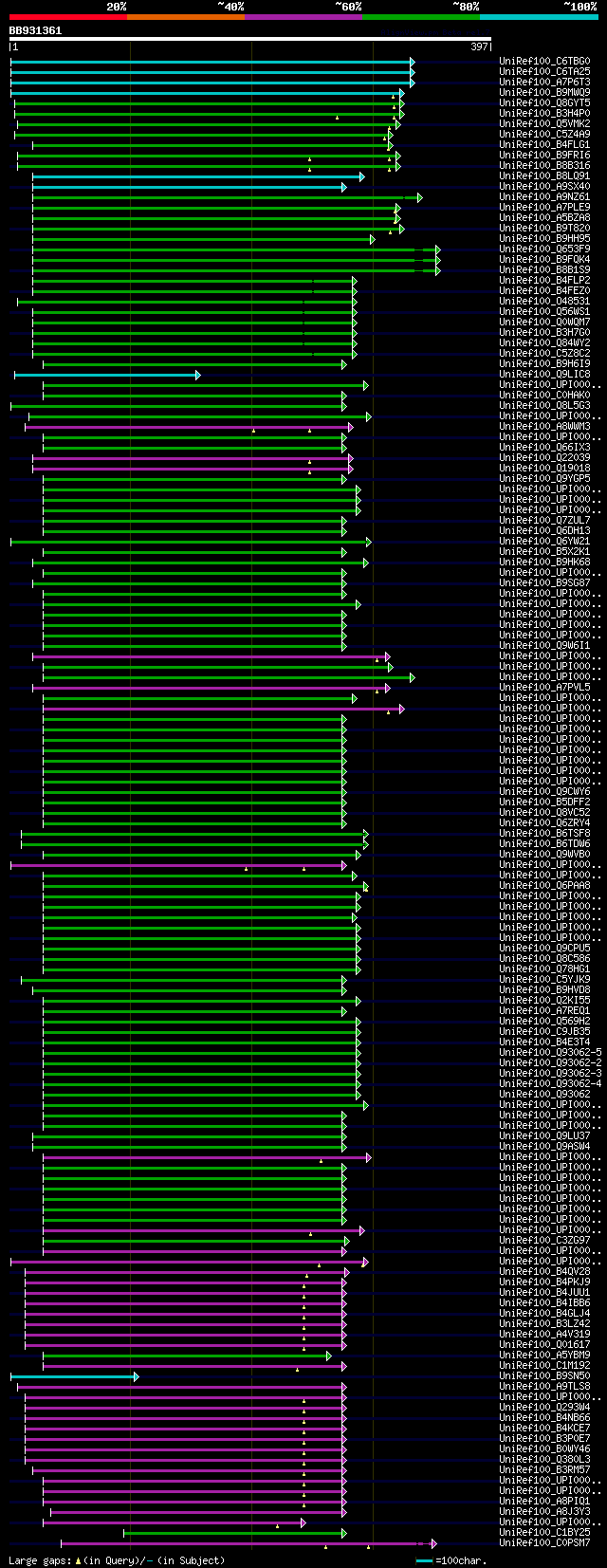
Task: Select hit UniRef100_C9JB35
Action: click(544, 1032)
